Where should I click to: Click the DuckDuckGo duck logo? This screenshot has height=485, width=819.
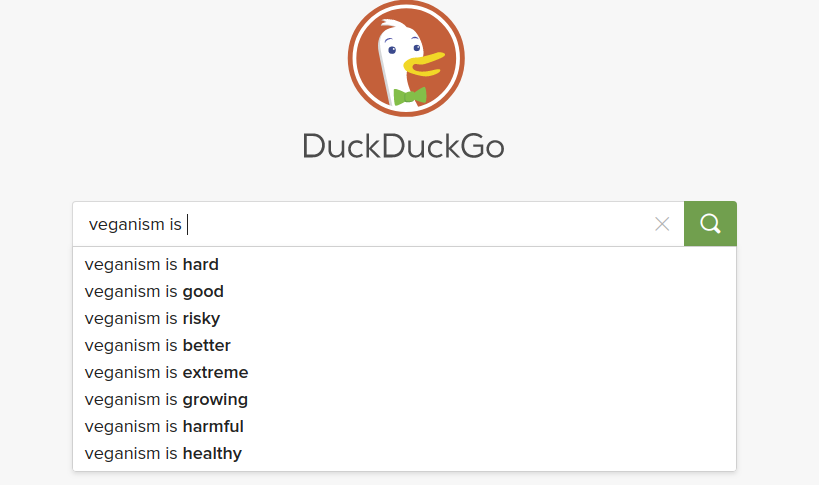405,58
